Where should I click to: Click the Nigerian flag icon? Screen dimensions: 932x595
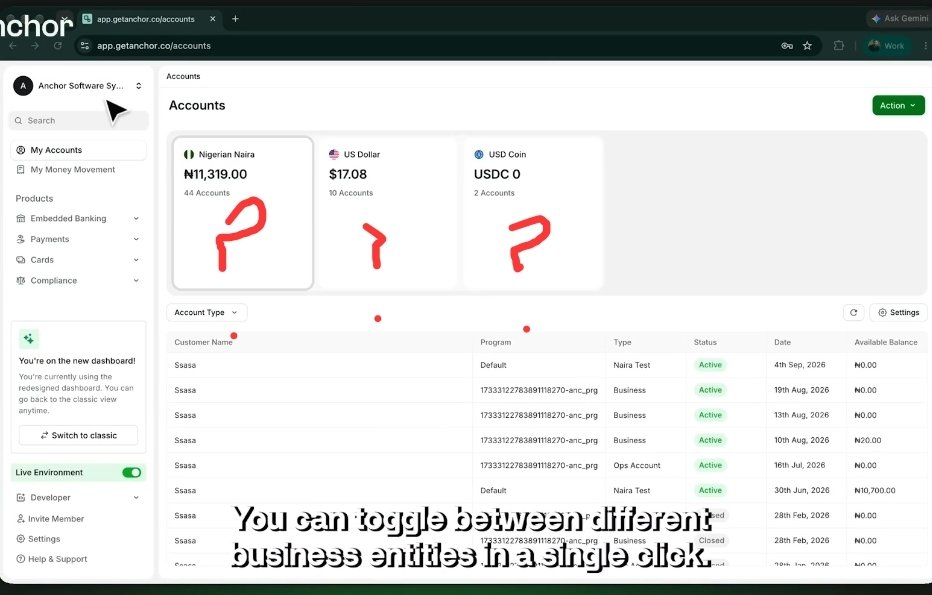pyautogui.click(x=189, y=155)
